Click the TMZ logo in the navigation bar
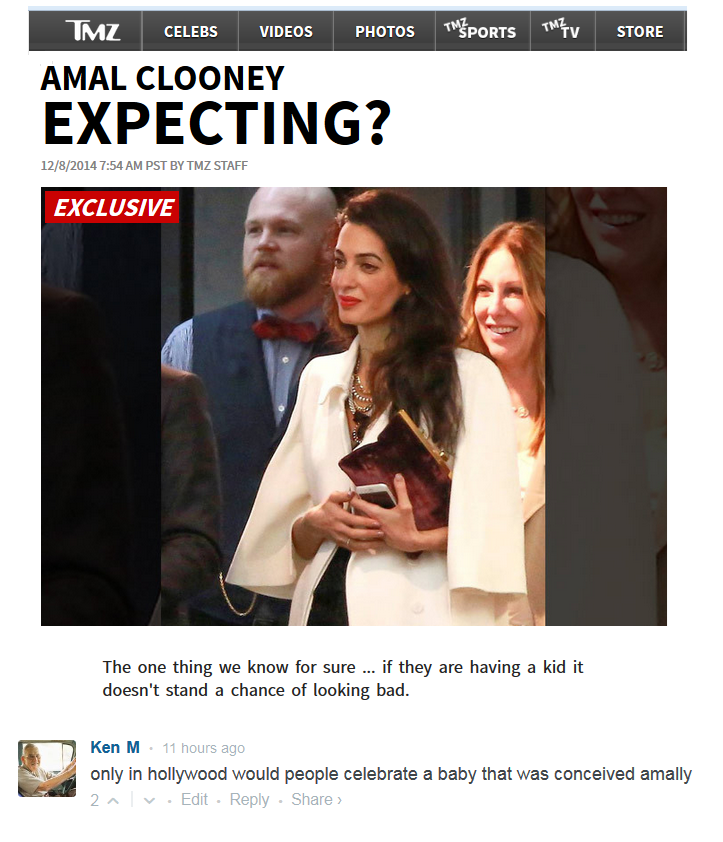The image size is (723, 842). point(92,31)
